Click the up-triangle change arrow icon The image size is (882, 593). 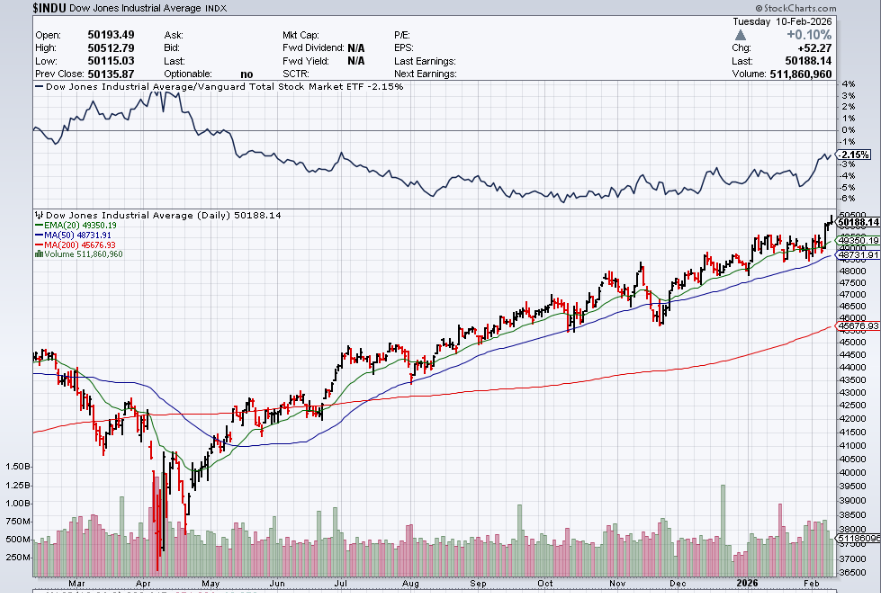tap(740, 35)
